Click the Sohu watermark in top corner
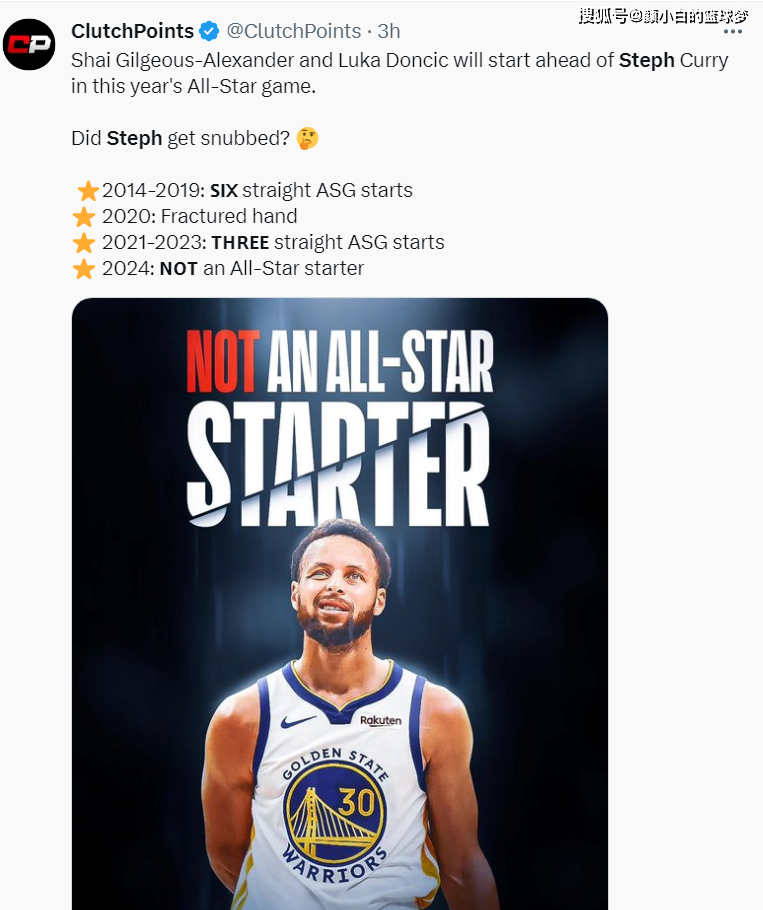Image resolution: width=763 pixels, height=910 pixels. tap(663, 16)
